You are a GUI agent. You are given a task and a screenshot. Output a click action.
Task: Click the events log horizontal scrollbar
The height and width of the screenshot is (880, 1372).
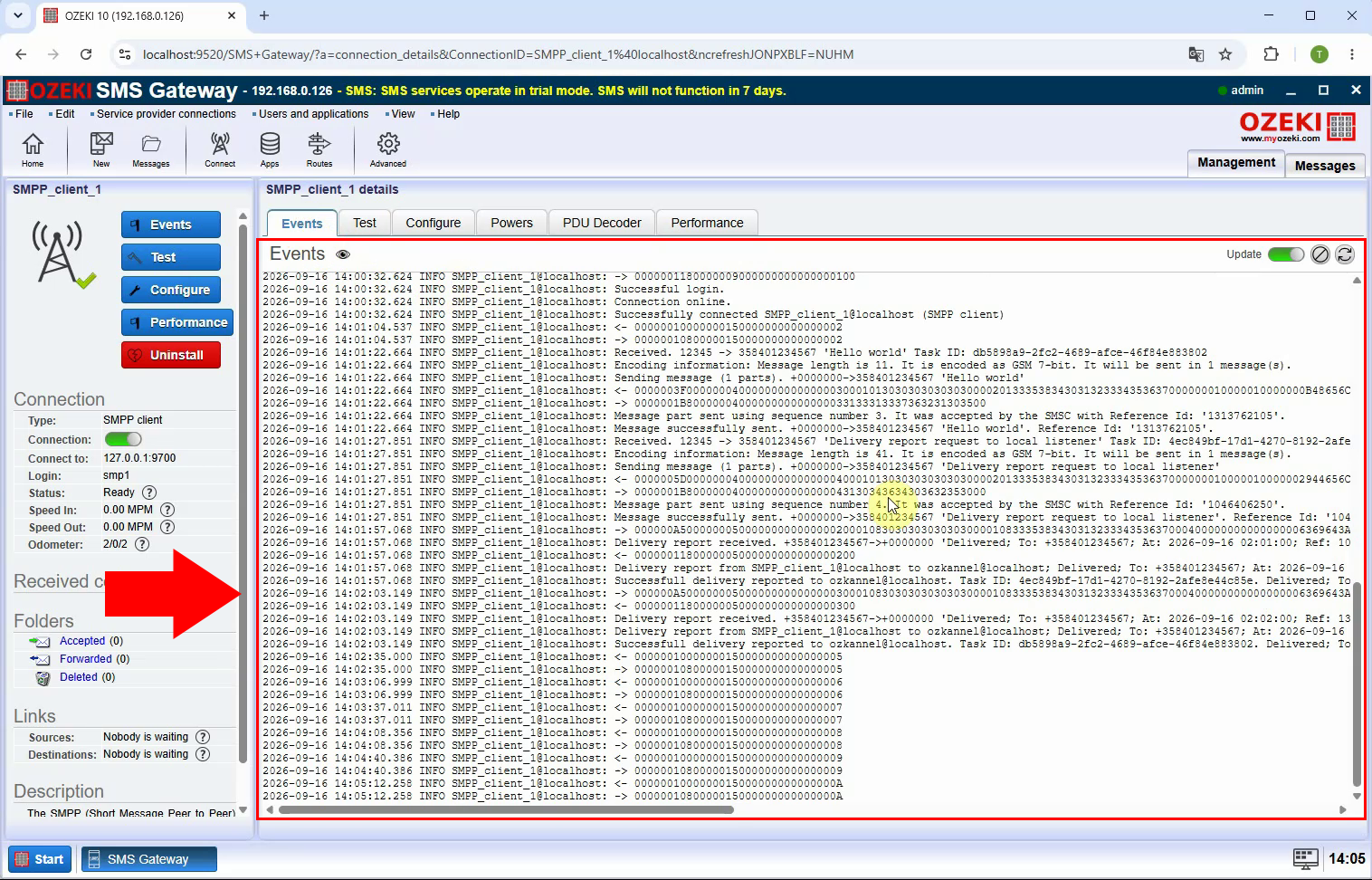point(507,809)
